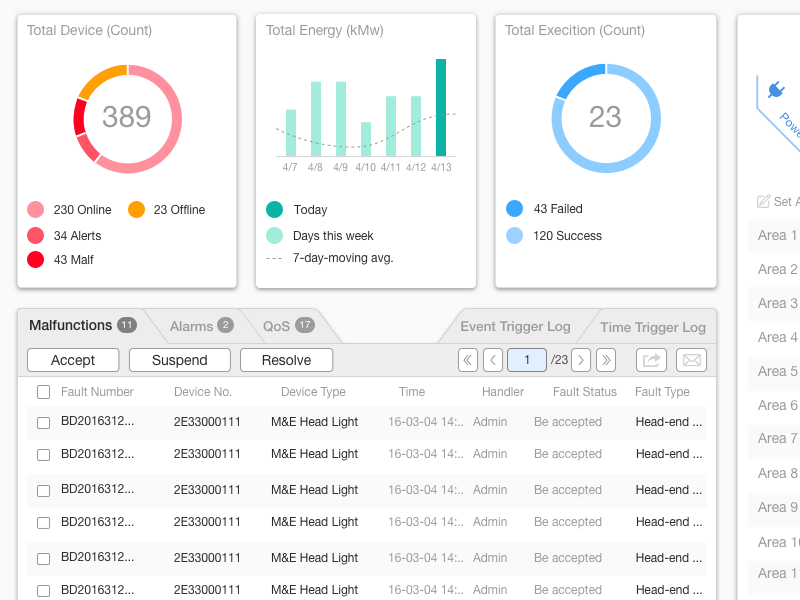
Task: Jump to last page double-right arrow
Action: [x=606, y=360]
